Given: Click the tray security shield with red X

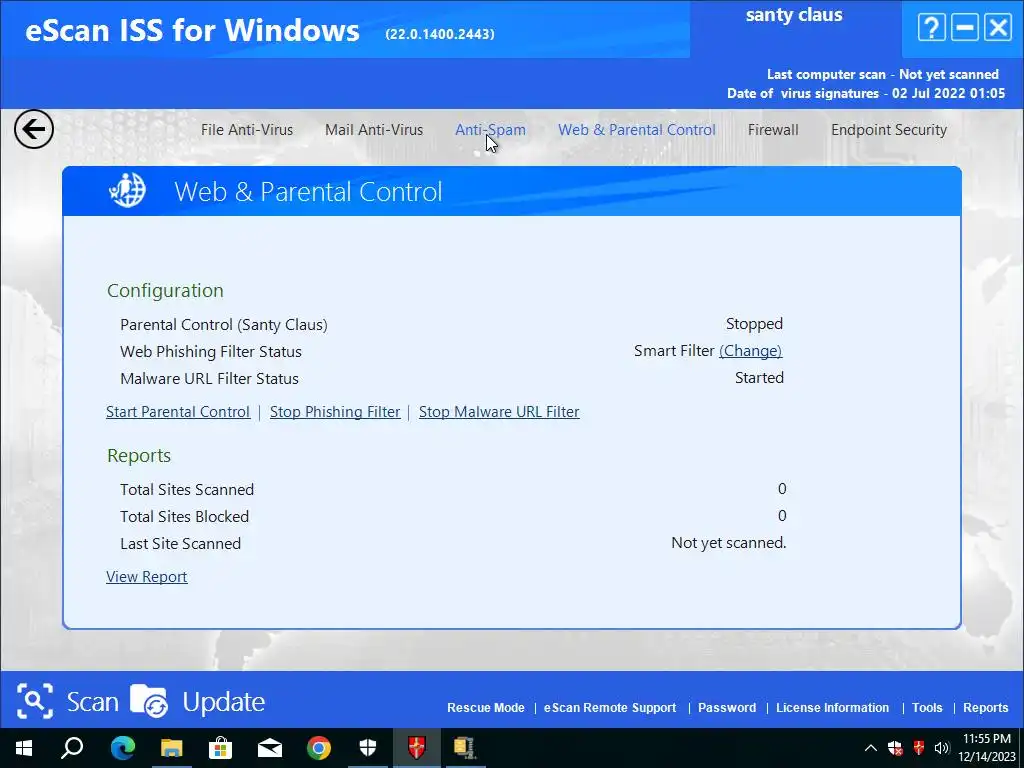Looking at the screenshot, I should tap(895, 748).
